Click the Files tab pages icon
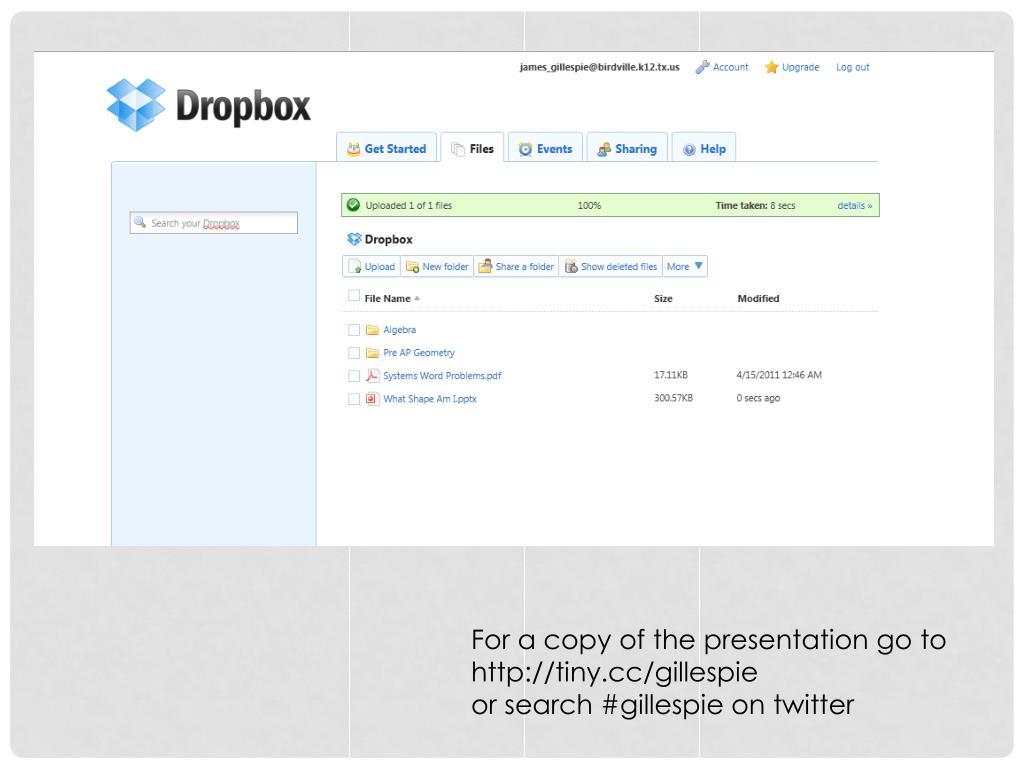1024x768 pixels. pos(458,149)
